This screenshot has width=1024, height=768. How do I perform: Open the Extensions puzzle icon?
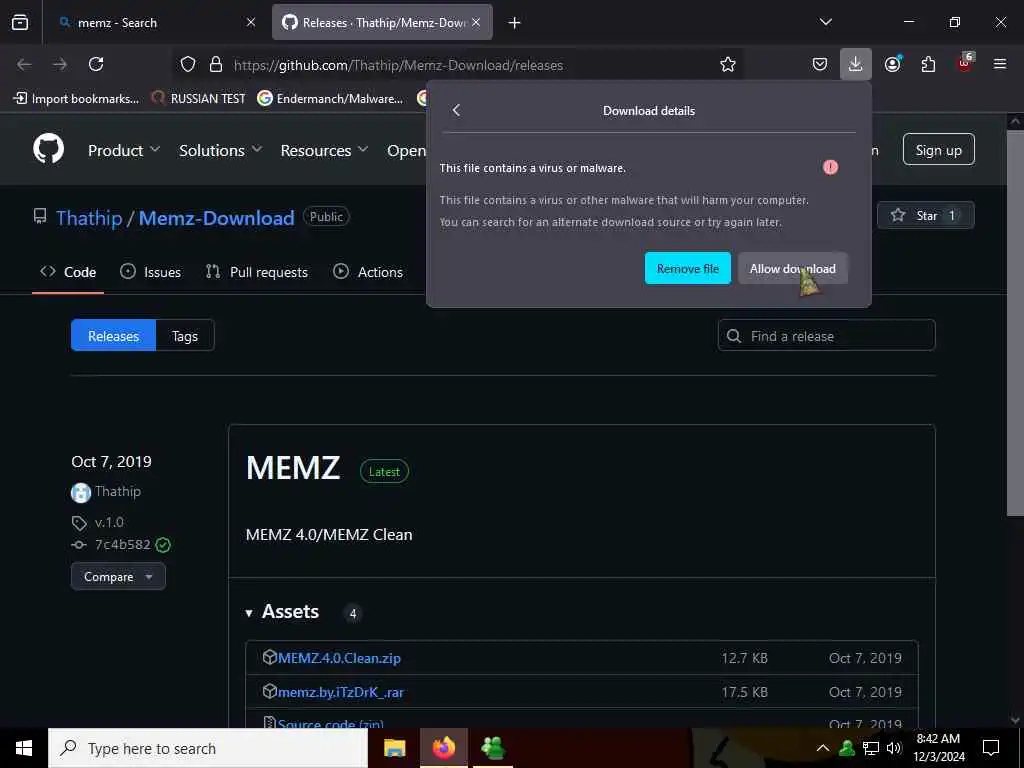pos(928,64)
